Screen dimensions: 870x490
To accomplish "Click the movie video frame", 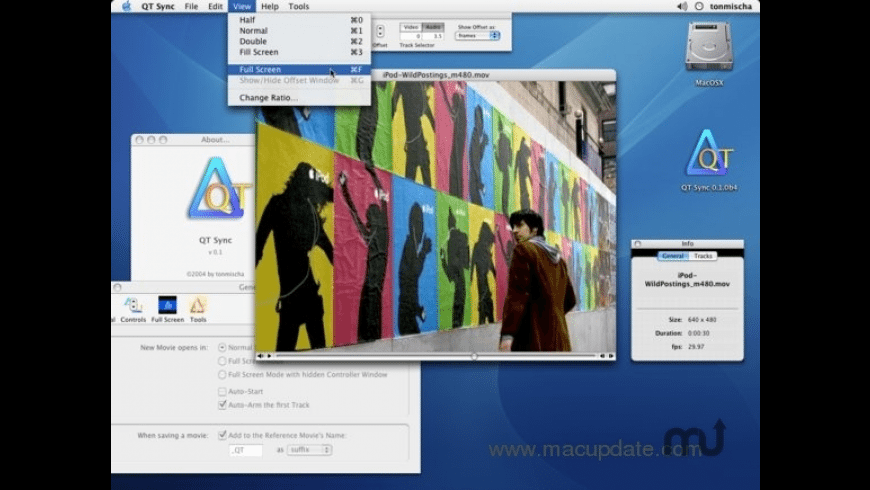I will tap(436, 216).
